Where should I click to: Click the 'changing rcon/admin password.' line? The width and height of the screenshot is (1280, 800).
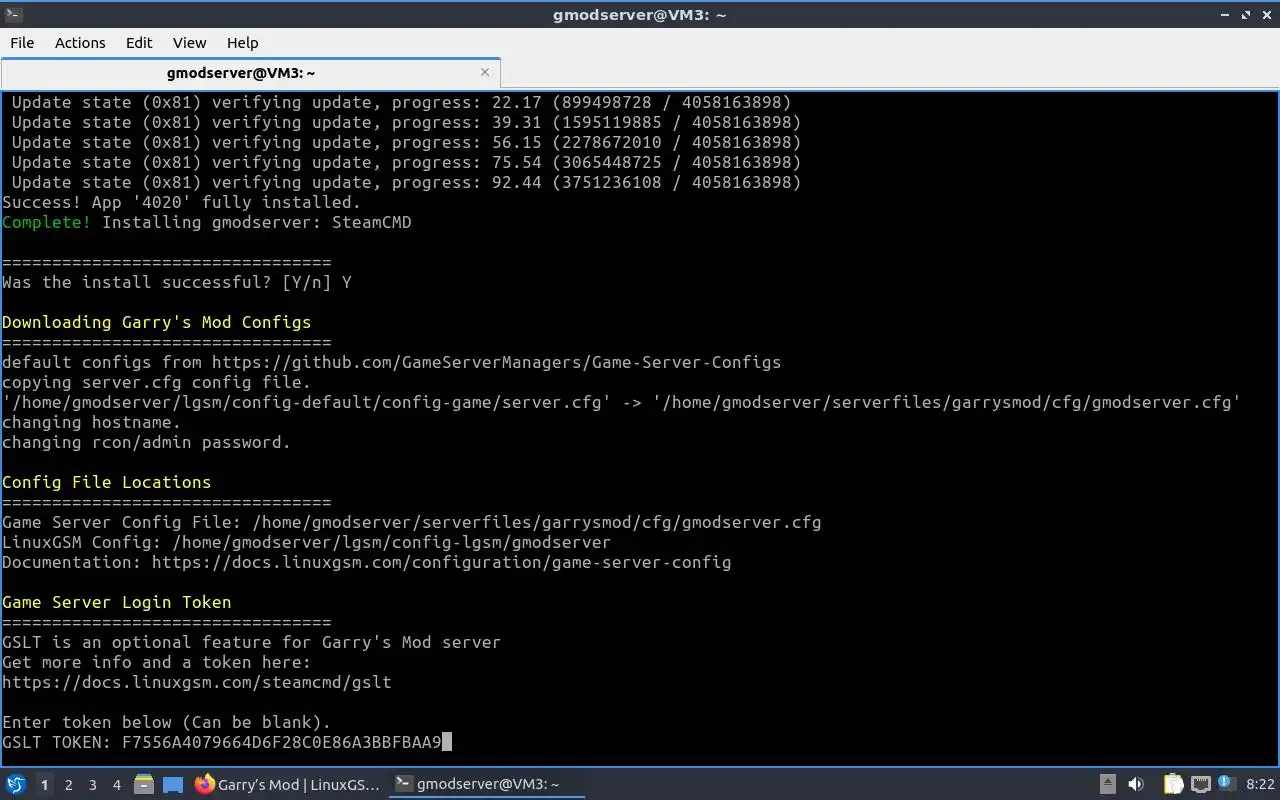(x=147, y=442)
